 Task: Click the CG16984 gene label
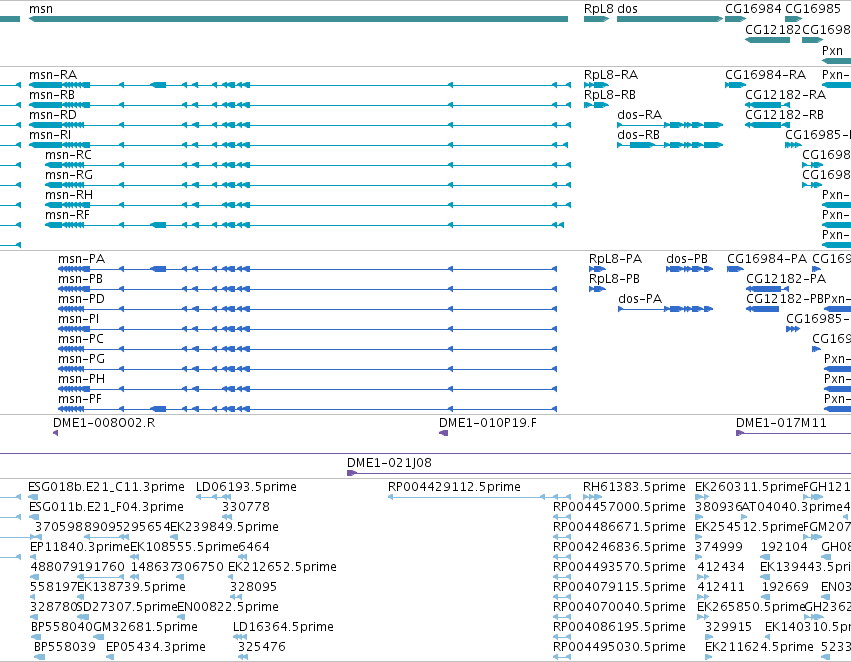point(753,9)
